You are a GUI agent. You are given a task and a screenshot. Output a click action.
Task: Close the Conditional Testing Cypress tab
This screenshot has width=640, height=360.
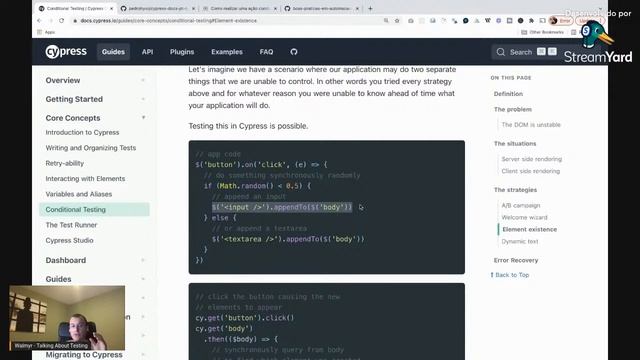(111, 8)
